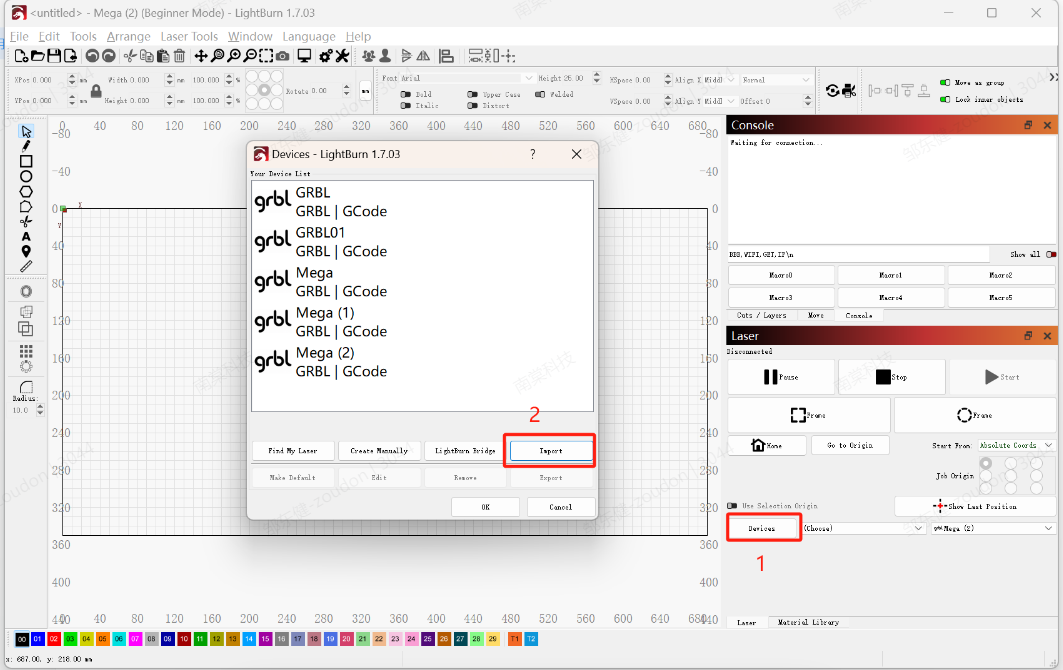Click the Rotate stepper arrows
This screenshot has height=670, width=1063.
(x=346, y=90)
